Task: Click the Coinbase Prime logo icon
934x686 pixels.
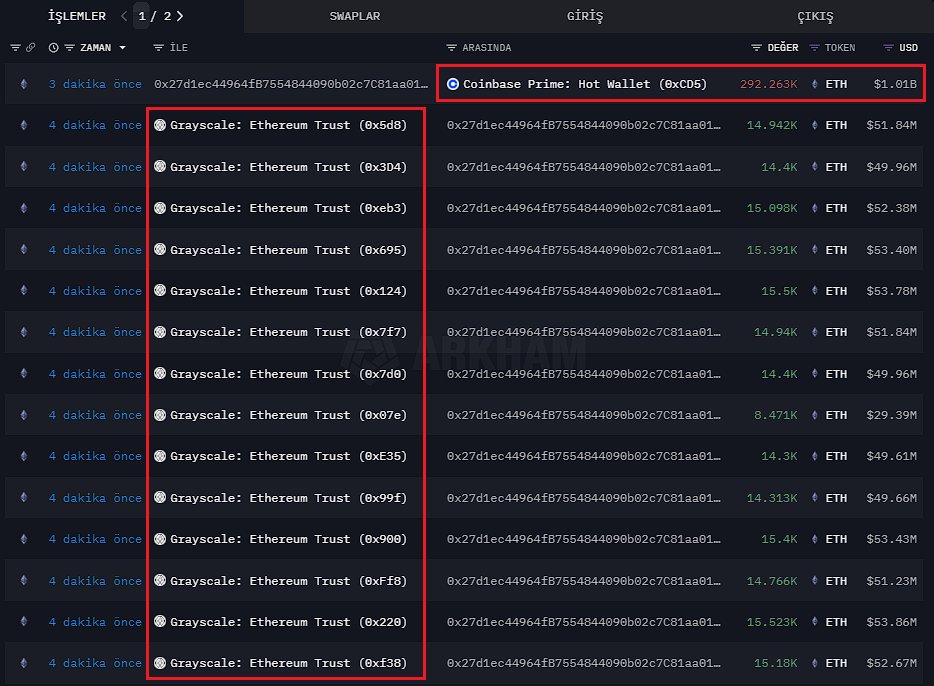Action: tap(454, 84)
